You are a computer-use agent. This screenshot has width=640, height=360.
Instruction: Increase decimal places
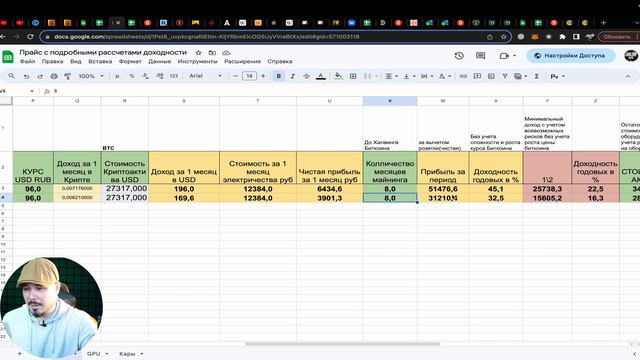(160, 76)
